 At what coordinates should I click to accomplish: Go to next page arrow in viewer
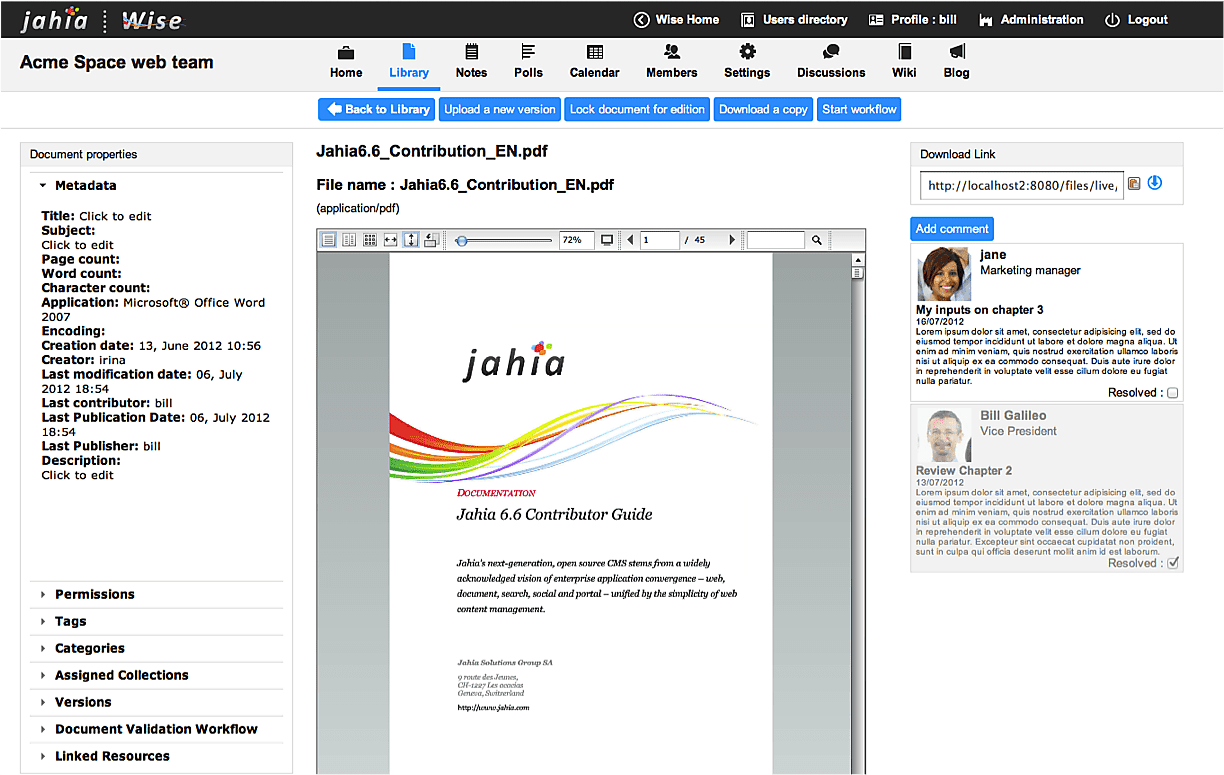coord(732,240)
